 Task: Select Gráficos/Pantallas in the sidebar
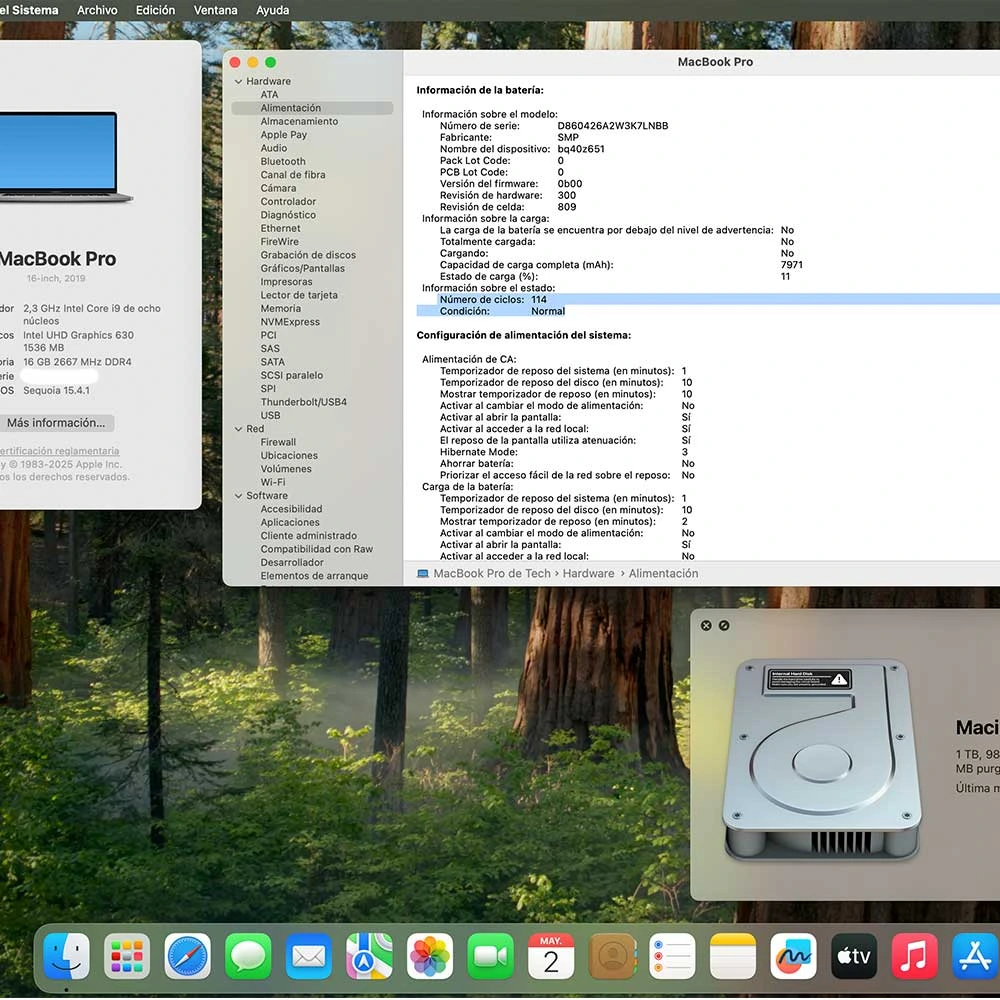click(x=302, y=268)
